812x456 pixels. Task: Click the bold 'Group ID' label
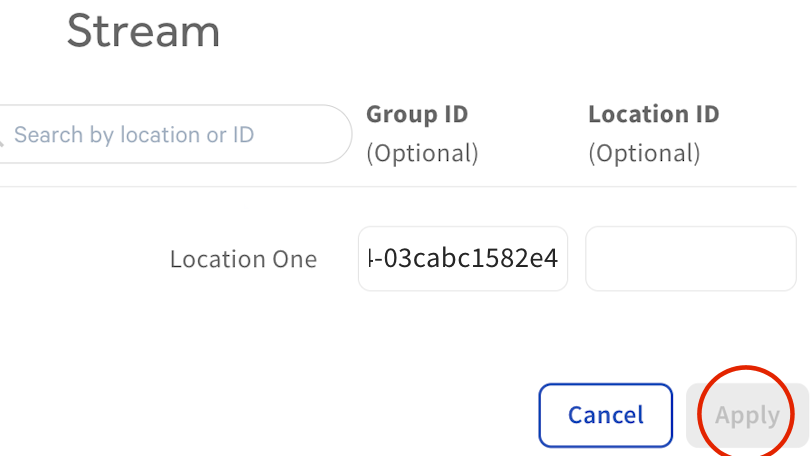pos(417,114)
